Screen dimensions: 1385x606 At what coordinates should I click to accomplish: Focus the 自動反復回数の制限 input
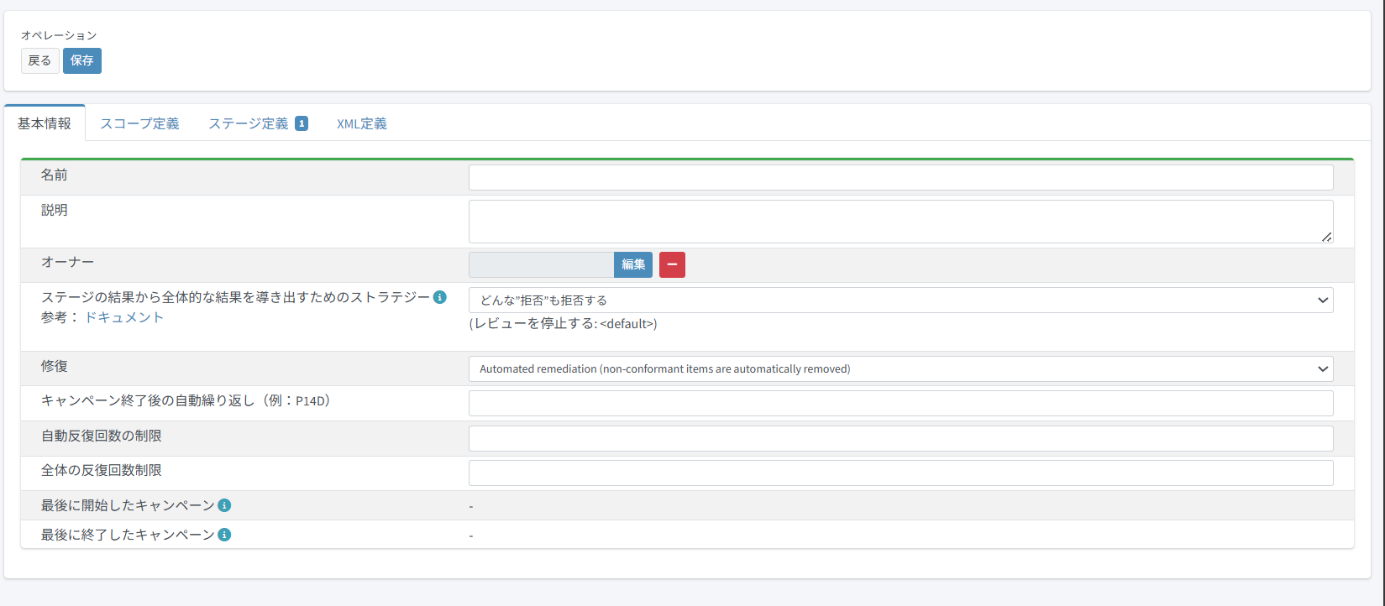point(901,439)
